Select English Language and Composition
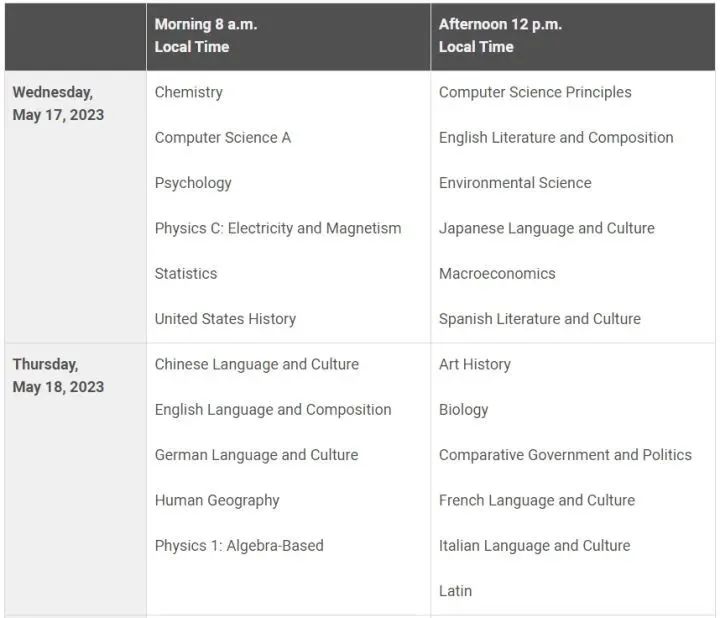720x618 pixels. (273, 409)
